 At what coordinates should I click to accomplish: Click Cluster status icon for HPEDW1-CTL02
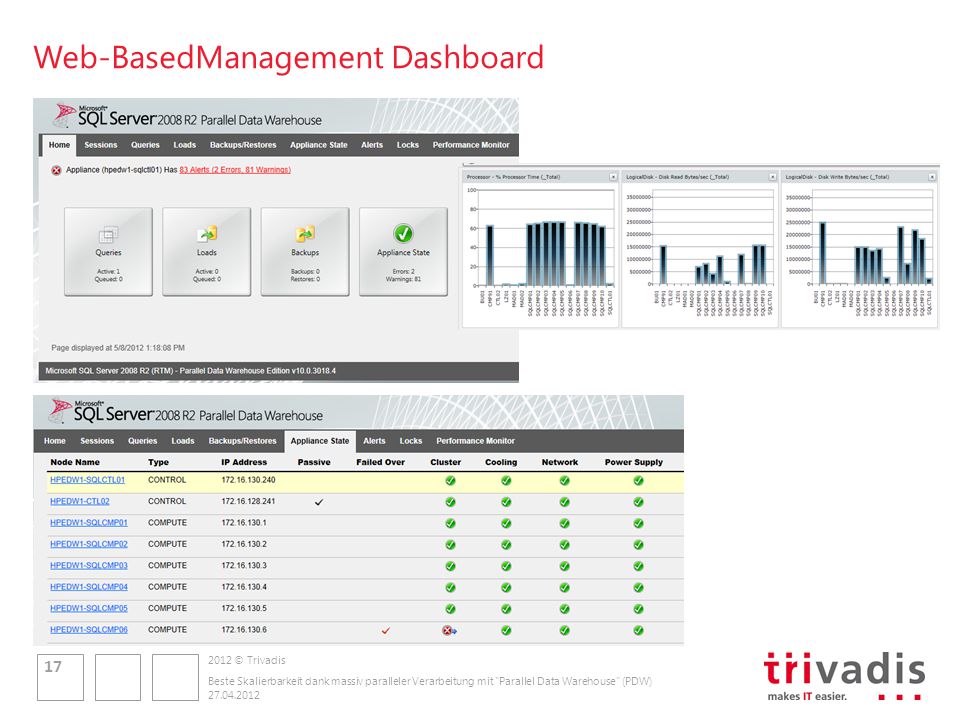coord(451,502)
